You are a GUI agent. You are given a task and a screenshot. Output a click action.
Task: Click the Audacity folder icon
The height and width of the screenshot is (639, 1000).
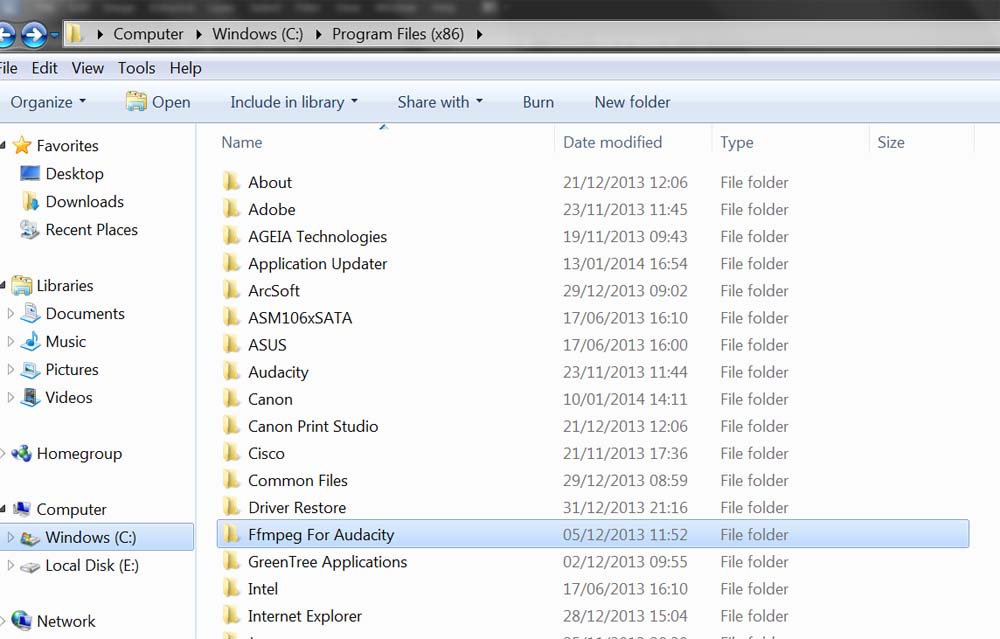tap(232, 372)
